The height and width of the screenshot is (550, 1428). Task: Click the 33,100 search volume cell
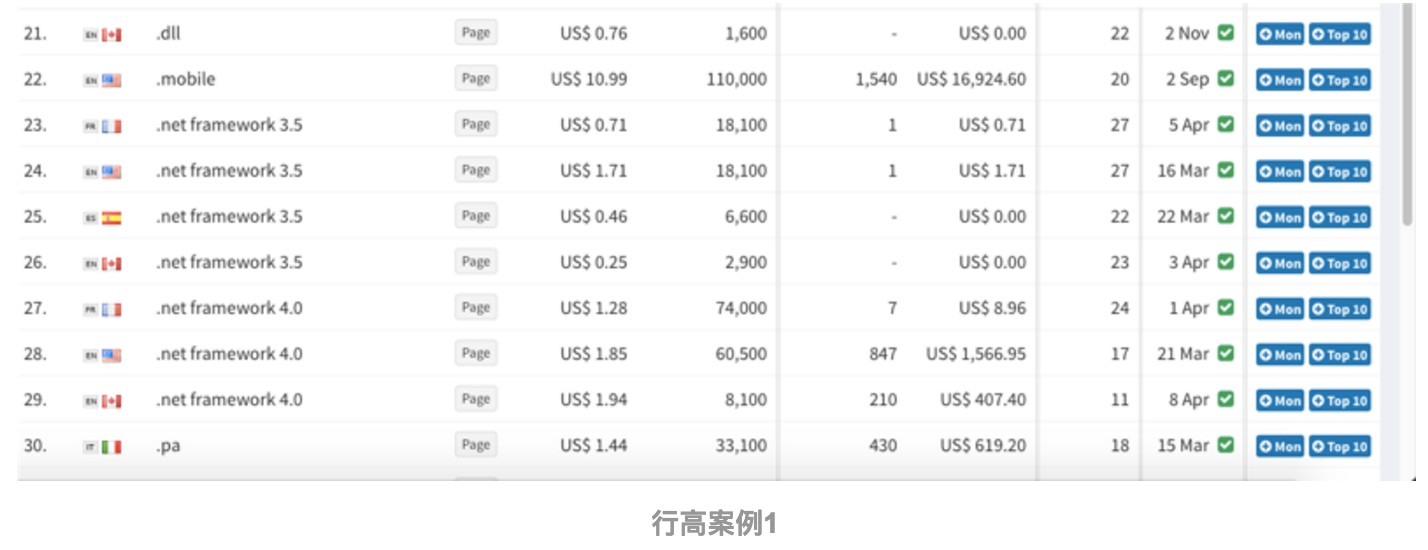pyautogui.click(x=741, y=445)
